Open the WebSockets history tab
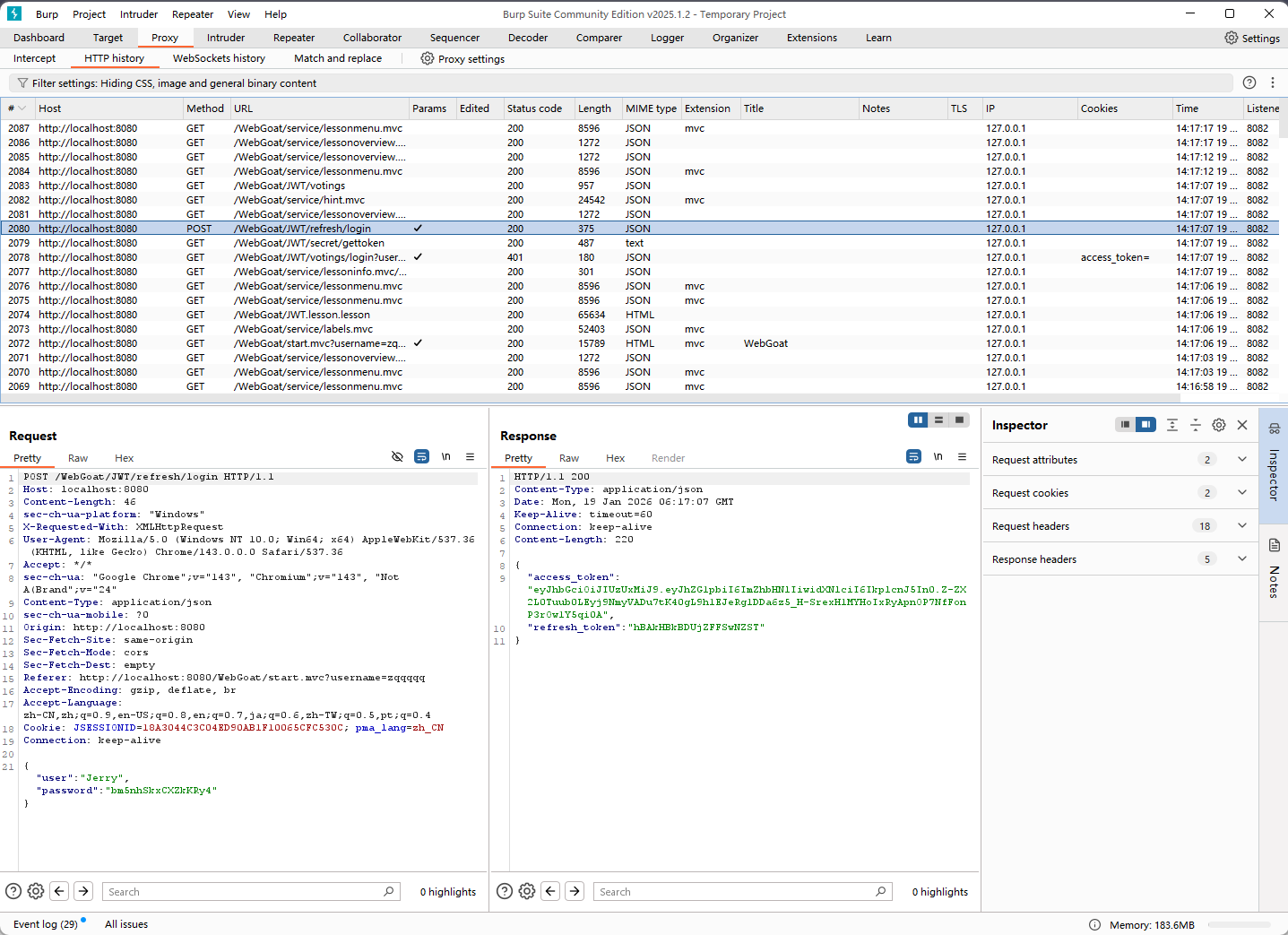 219,58
